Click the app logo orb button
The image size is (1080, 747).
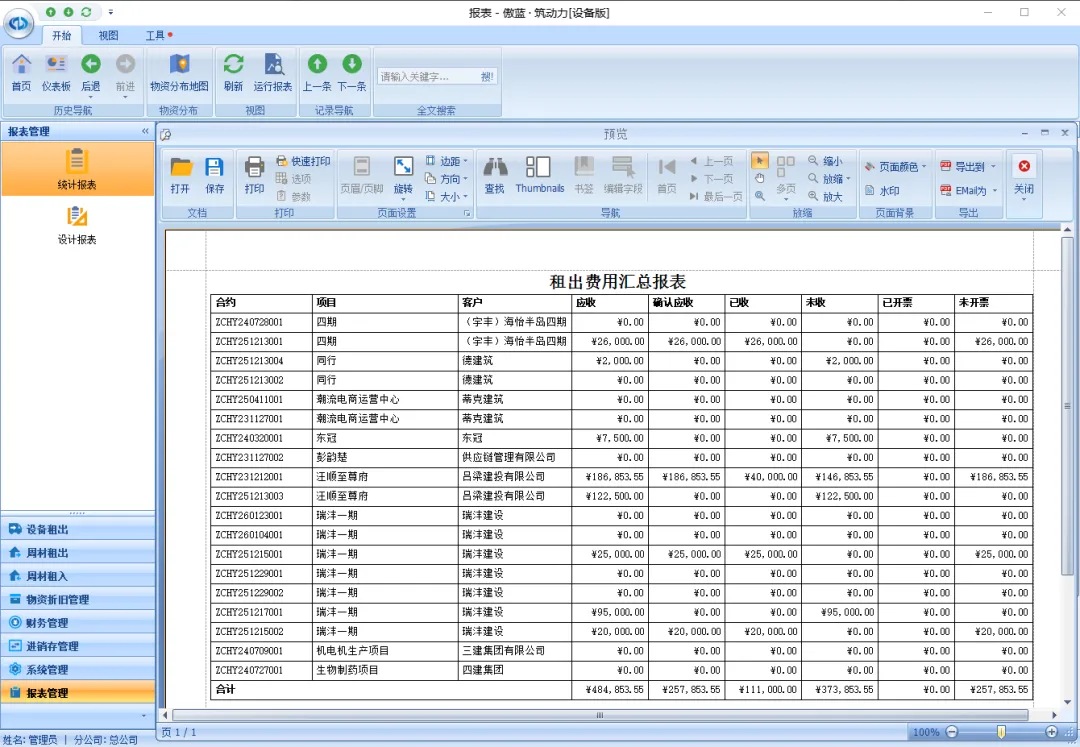click(x=19, y=23)
